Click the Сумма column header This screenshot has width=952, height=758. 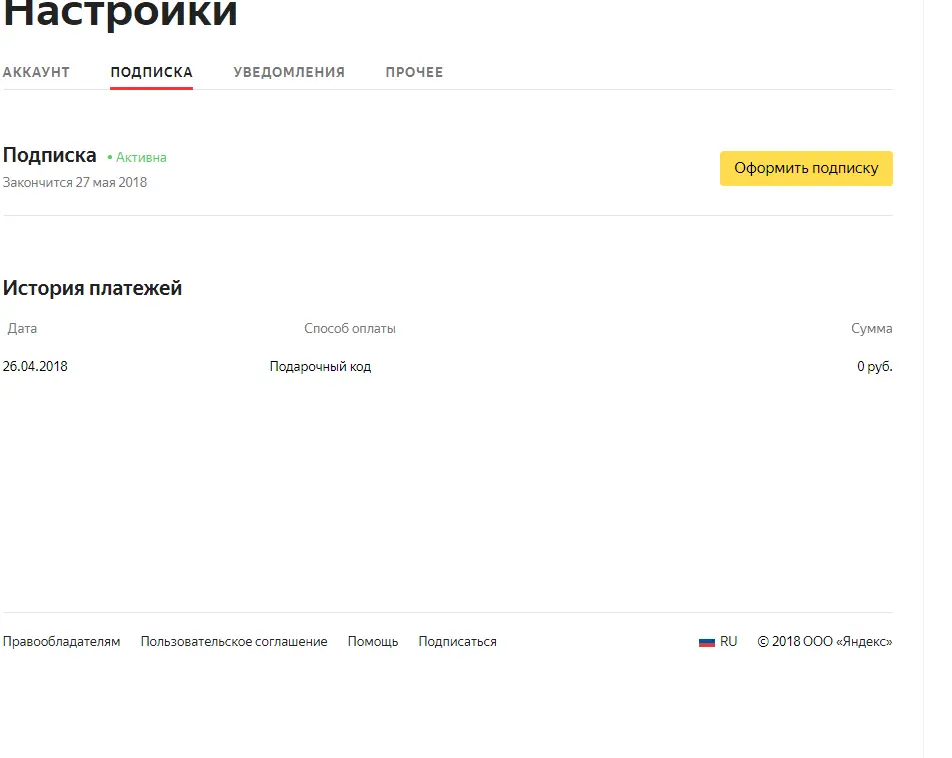tap(872, 329)
